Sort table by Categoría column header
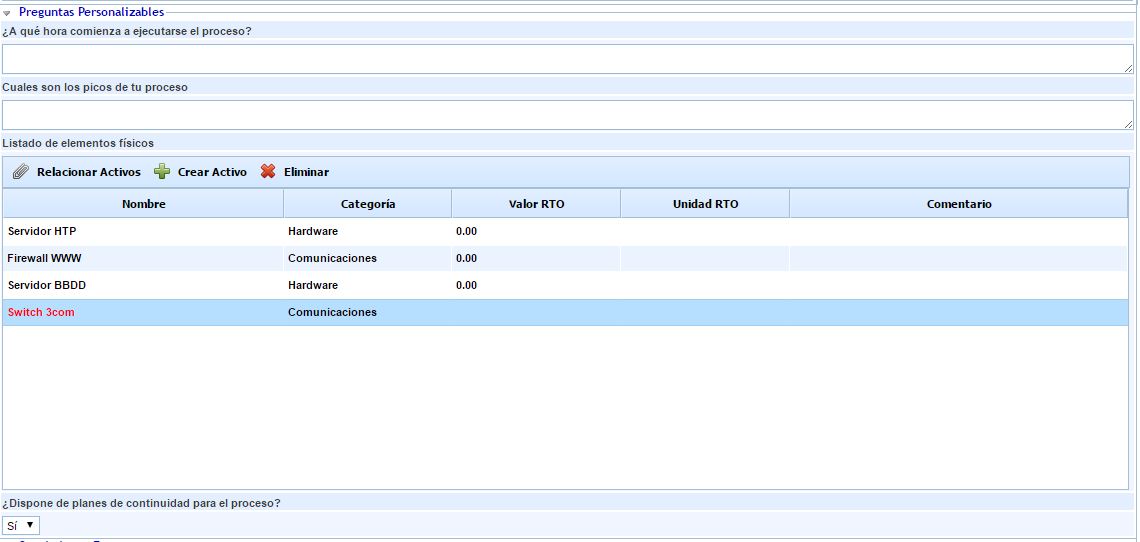Viewport: 1140px width, 542px height. (x=367, y=204)
